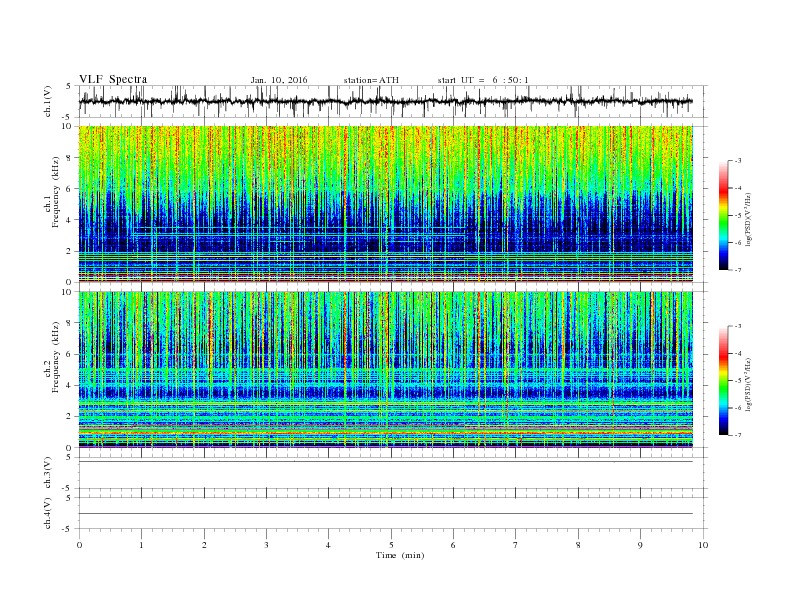Click the ch.1 spectrogram color scale bar
Screen dimensions: 792x612
point(723,215)
